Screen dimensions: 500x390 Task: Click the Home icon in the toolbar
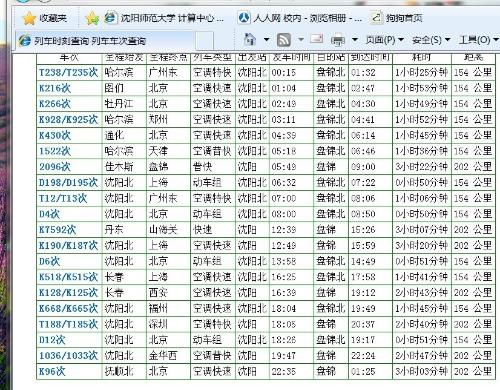coord(250,40)
